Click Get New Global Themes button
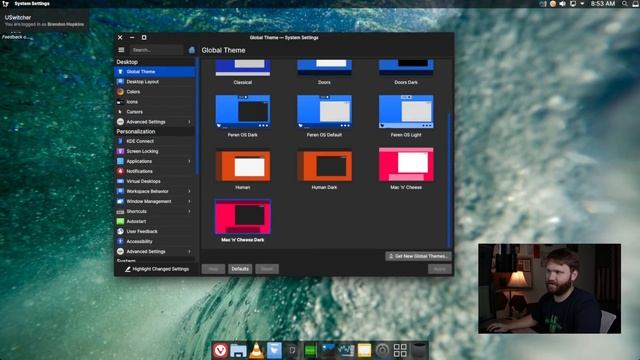 418,256
